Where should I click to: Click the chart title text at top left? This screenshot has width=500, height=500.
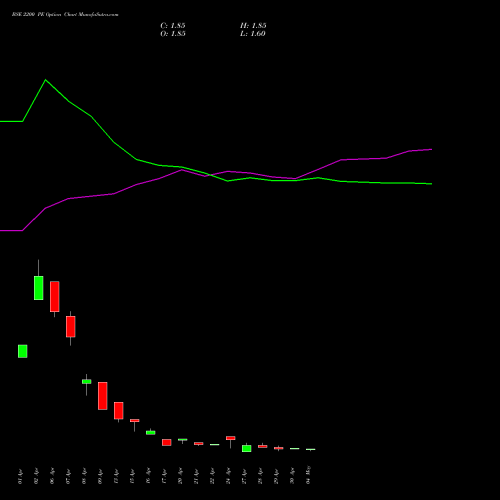(65, 15)
